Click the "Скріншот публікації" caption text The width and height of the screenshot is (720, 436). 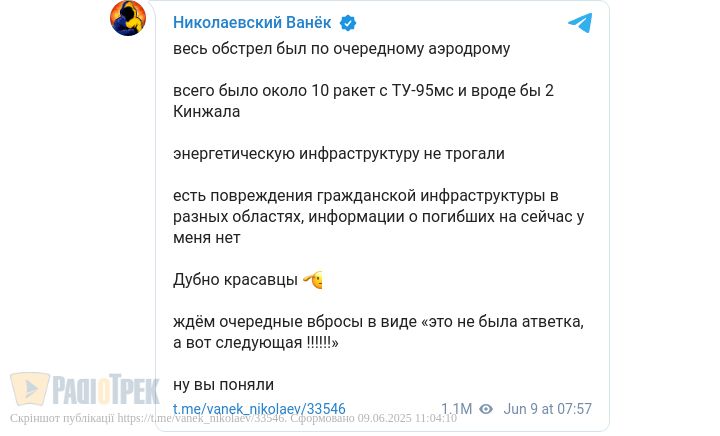[x=62, y=419]
